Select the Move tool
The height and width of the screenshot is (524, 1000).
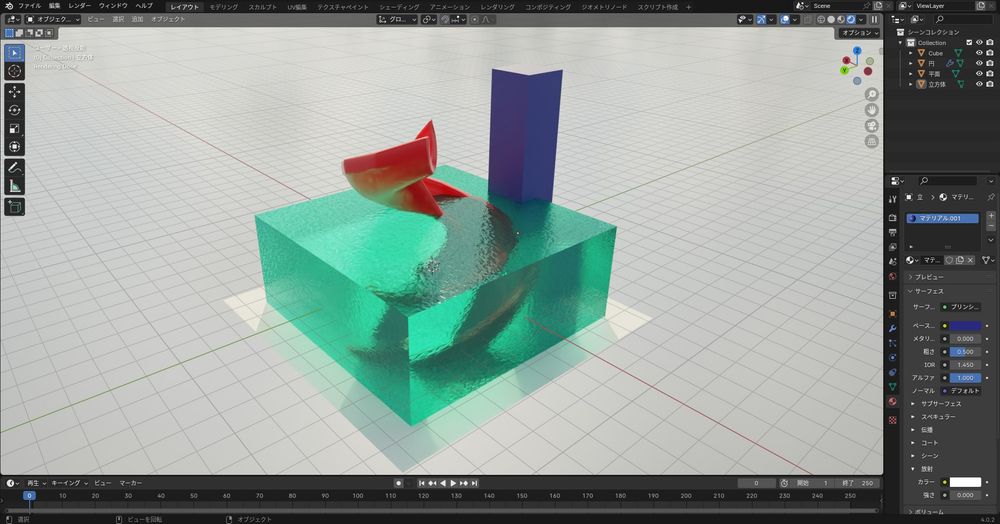click(14, 92)
